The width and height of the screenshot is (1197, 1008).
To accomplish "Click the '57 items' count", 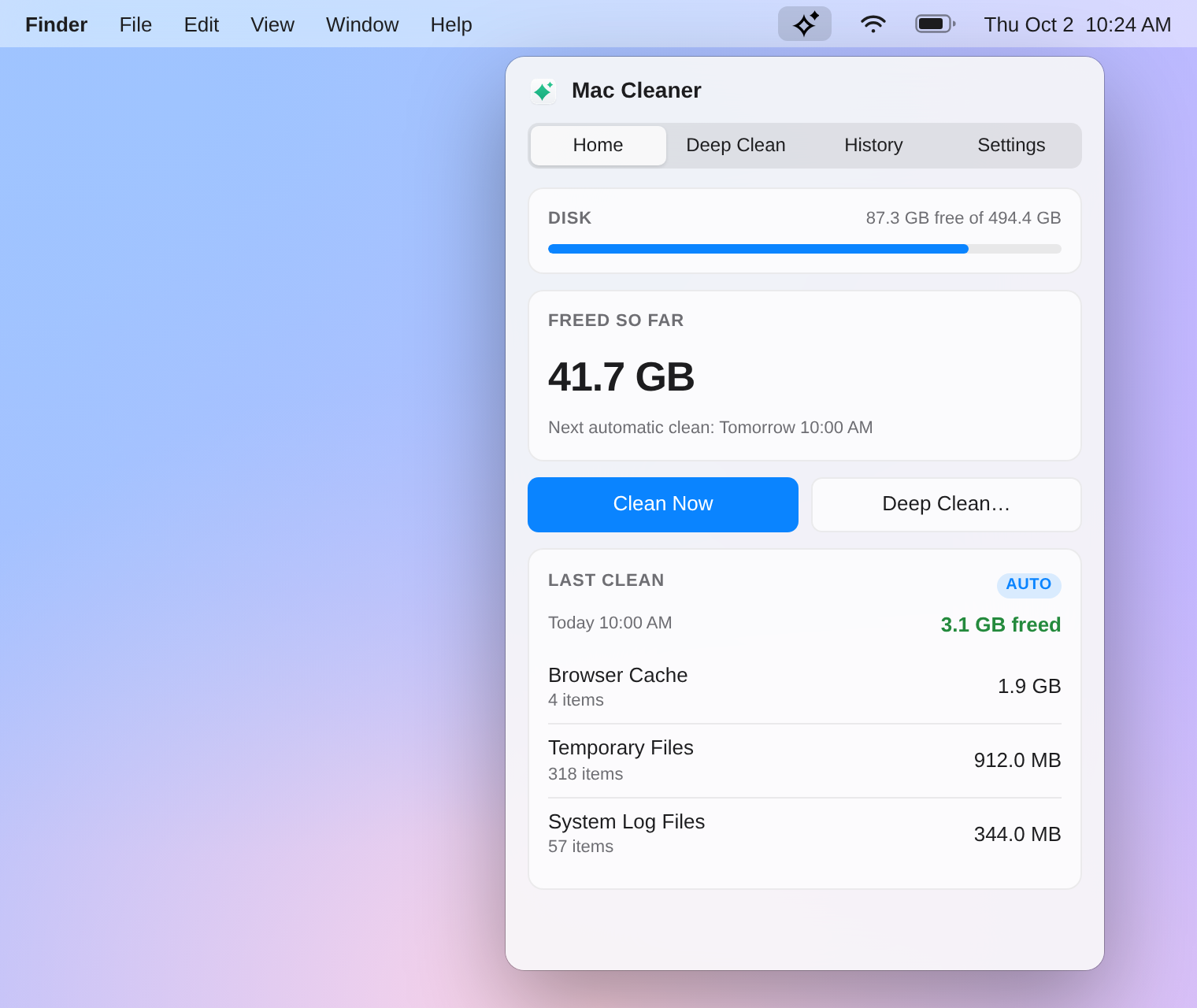I will (x=581, y=847).
